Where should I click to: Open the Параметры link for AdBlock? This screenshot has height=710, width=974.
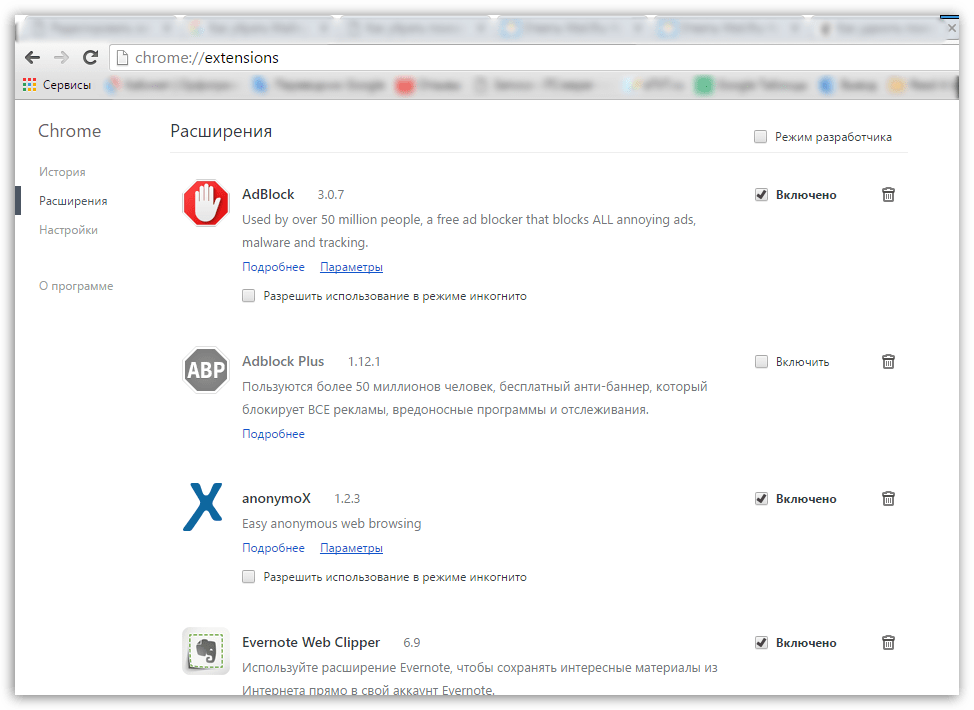pyautogui.click(x=351, y=267)
